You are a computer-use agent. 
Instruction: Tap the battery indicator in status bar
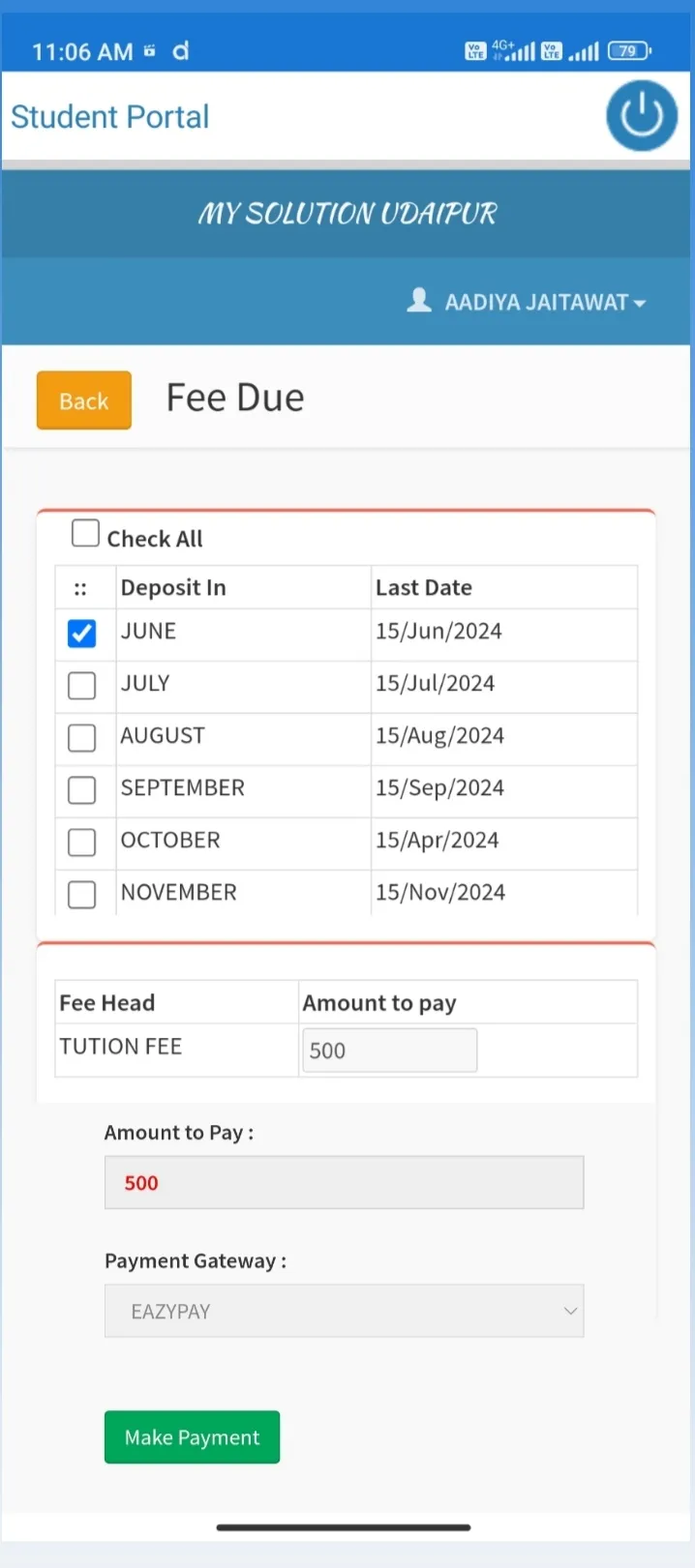(628, 51)
